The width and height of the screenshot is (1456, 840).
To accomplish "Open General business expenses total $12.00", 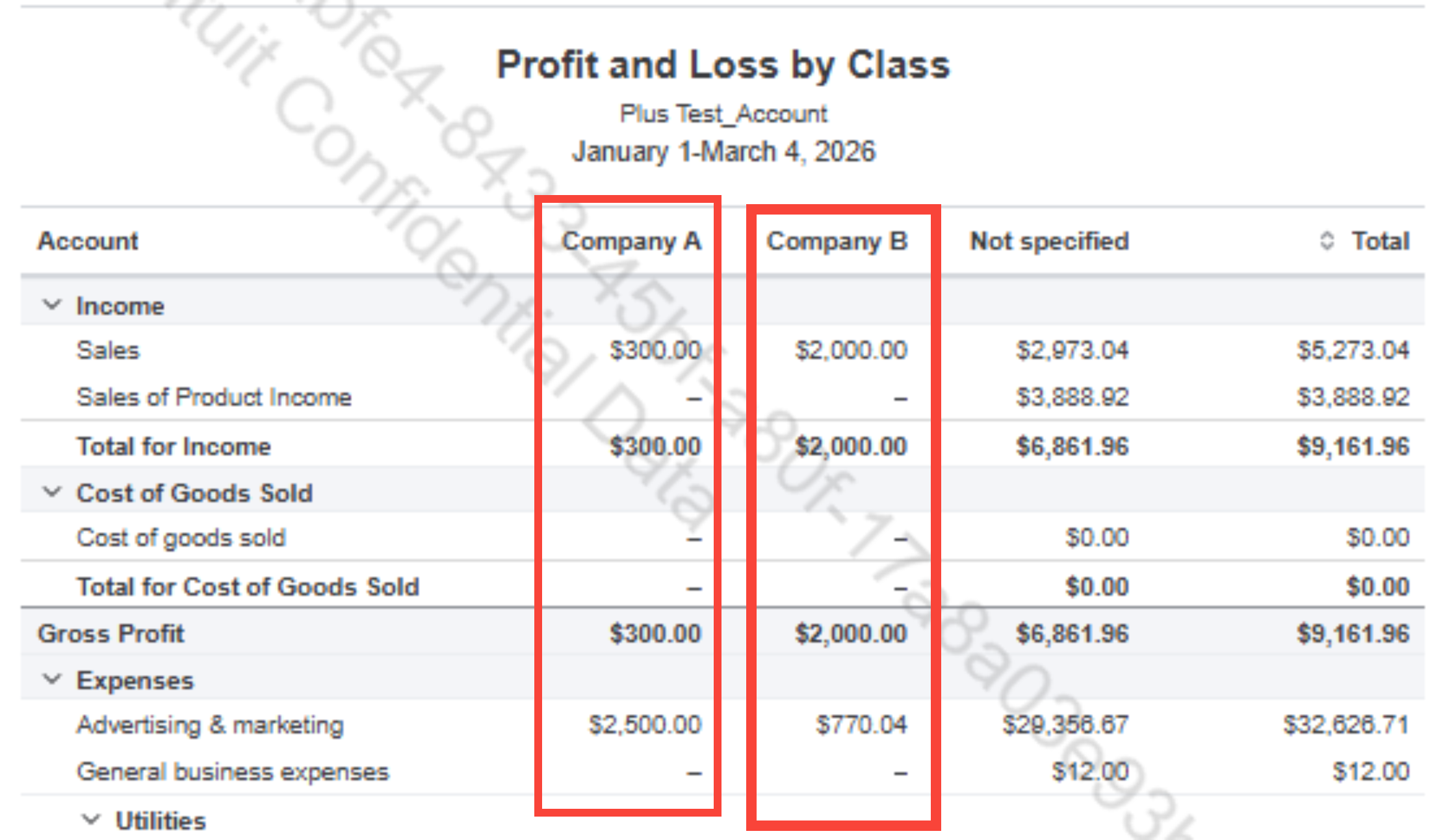I will pyautogui.click(x=1371, y=772).
